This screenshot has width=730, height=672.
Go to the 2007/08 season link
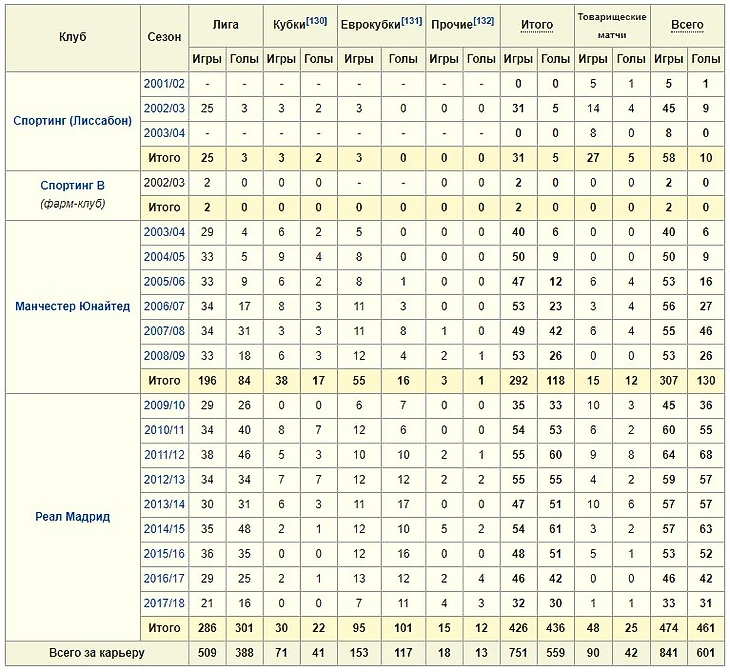tap(164, 331)
